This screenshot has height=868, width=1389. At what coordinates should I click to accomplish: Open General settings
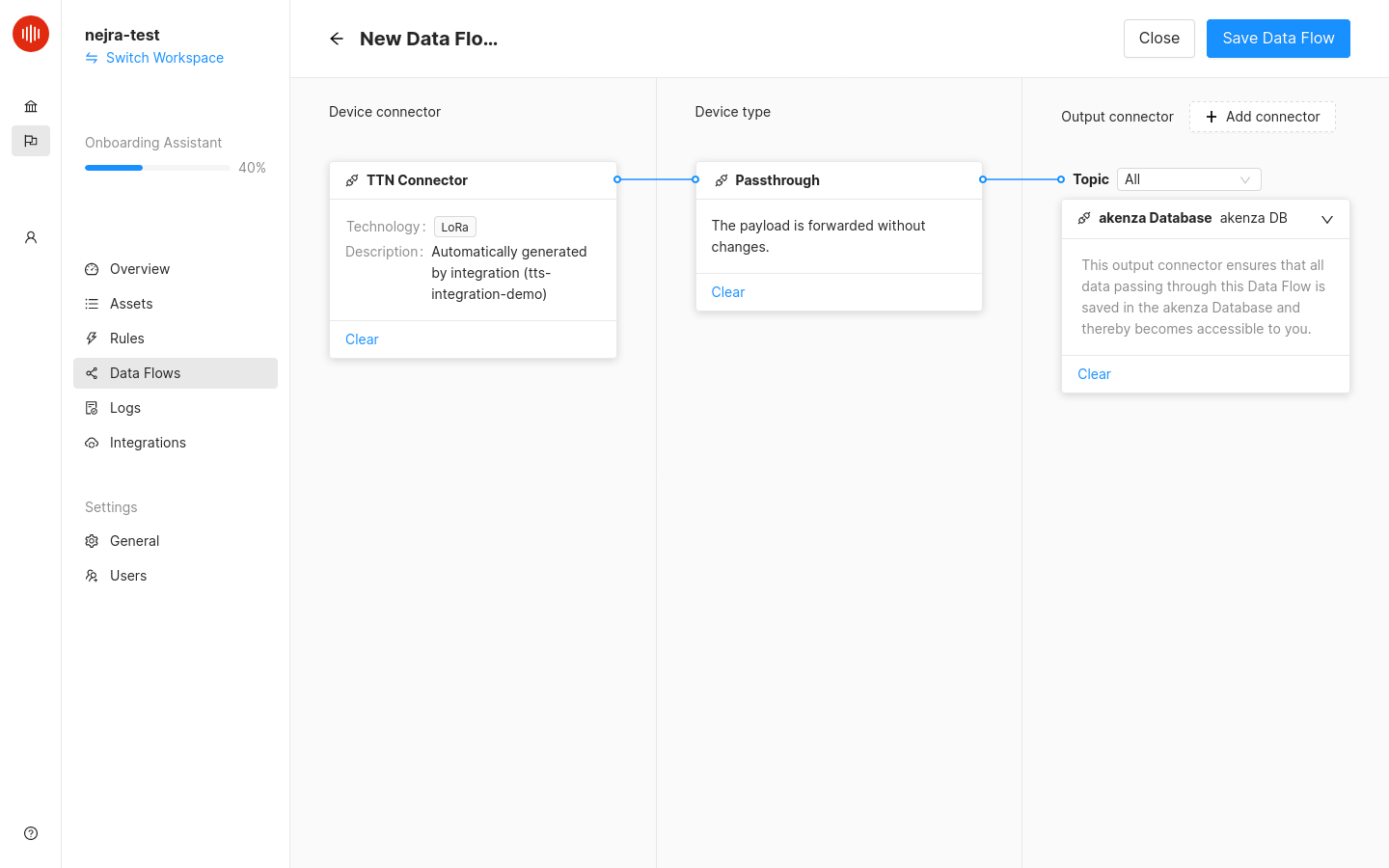click(x=132, y=540)
